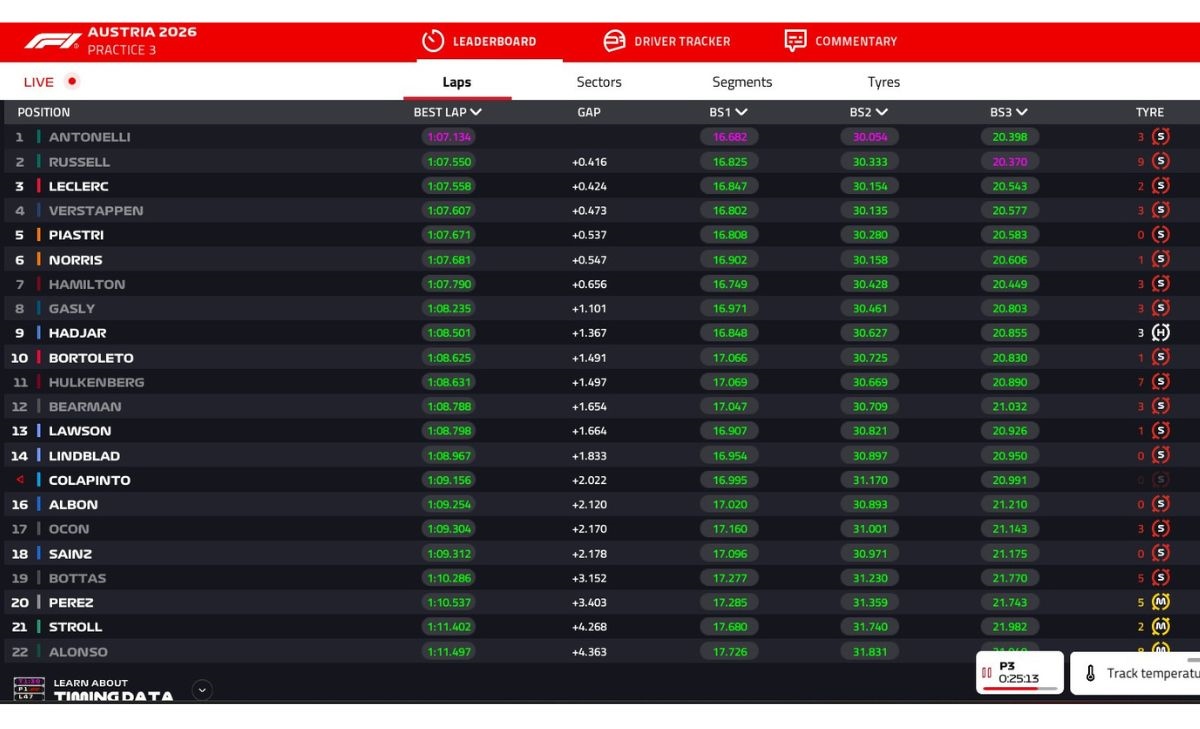Open the Driver Tracker view
The image size is (1200, 729).
pyautogui.click(x=666, y=41)
